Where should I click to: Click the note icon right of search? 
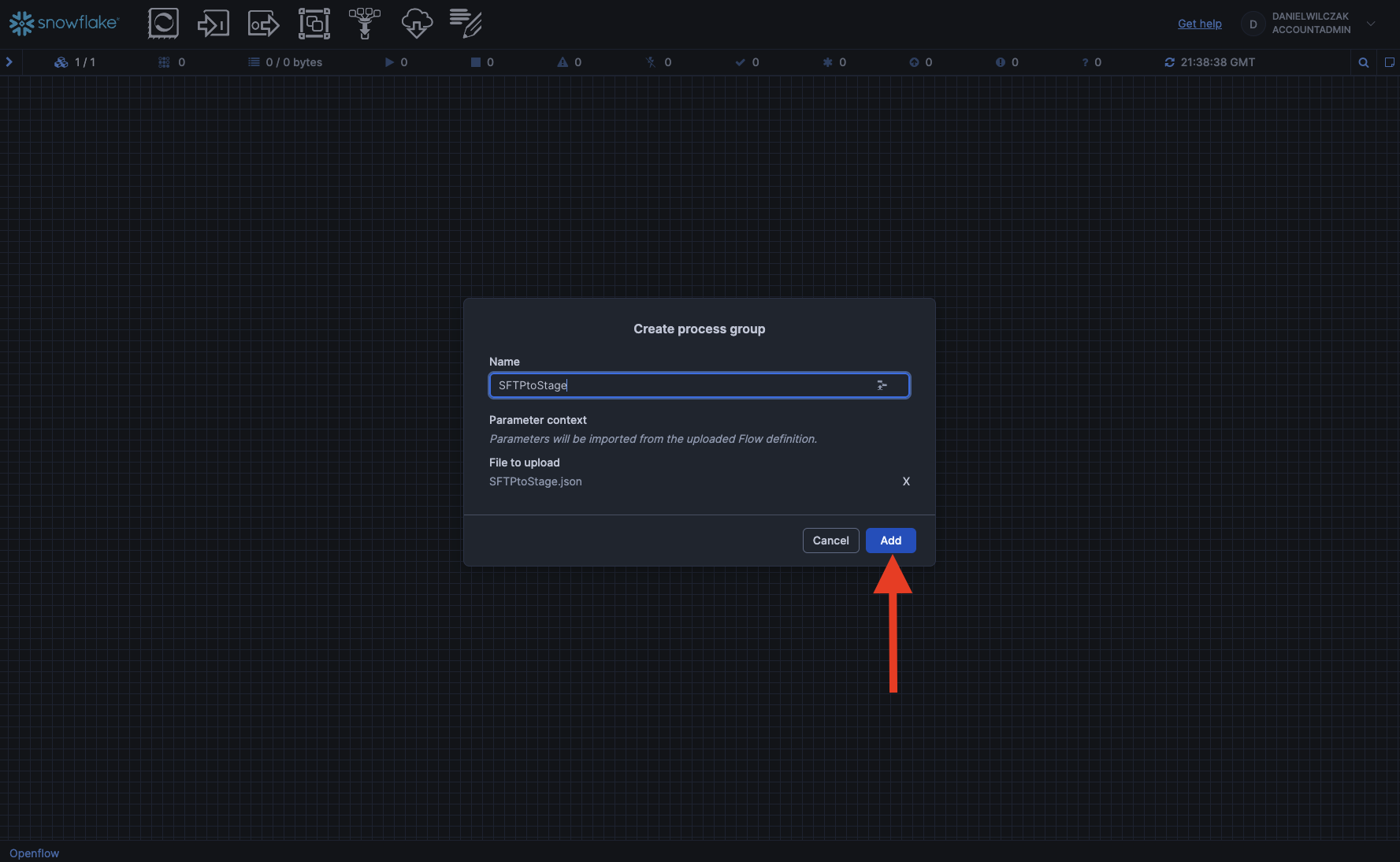pos(1389,62)
